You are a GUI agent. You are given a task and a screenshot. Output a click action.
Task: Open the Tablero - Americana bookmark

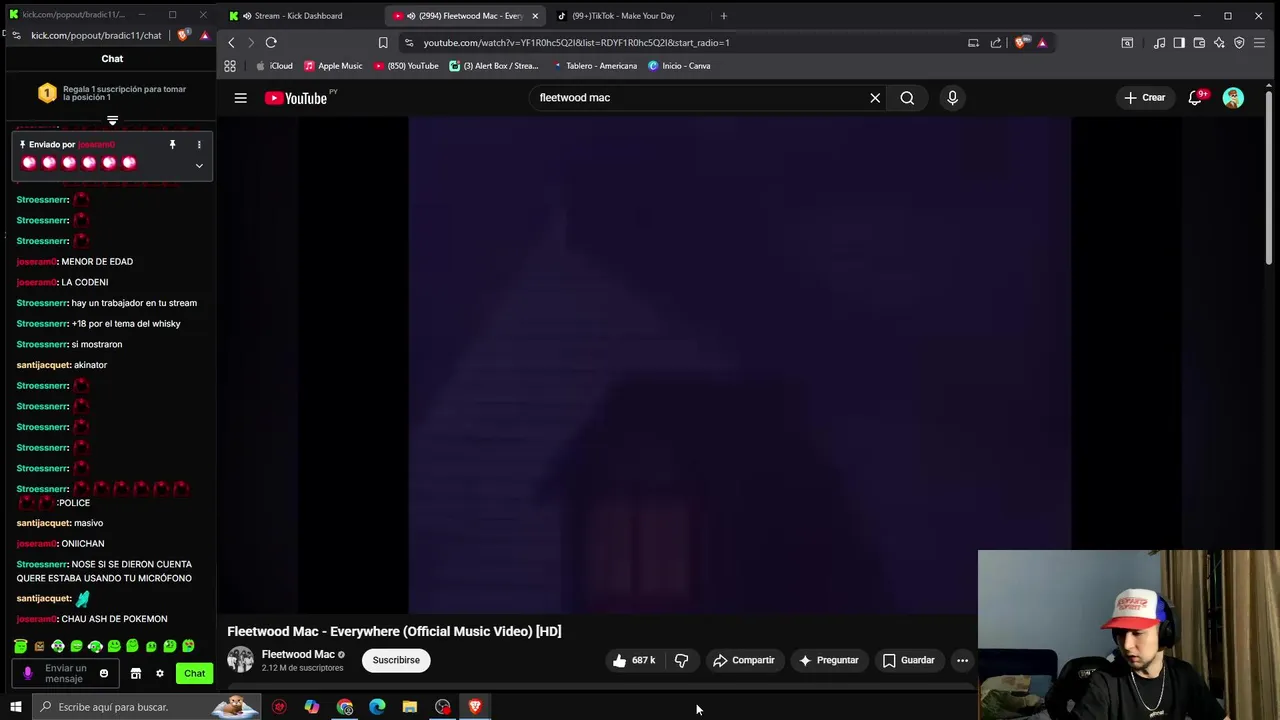click(x=595, y=66)
